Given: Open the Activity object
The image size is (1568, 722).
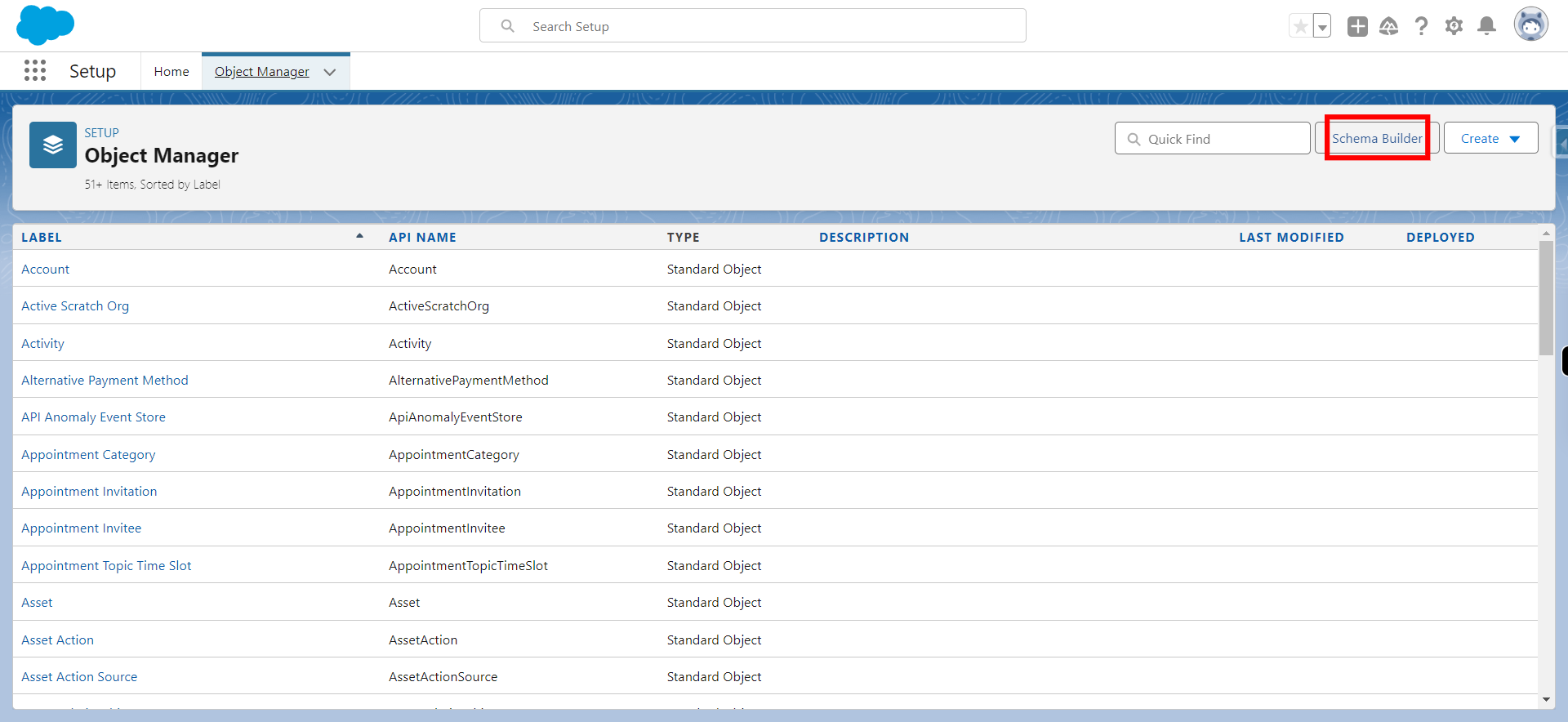Looking at the screenshot, I should point(42,344).
